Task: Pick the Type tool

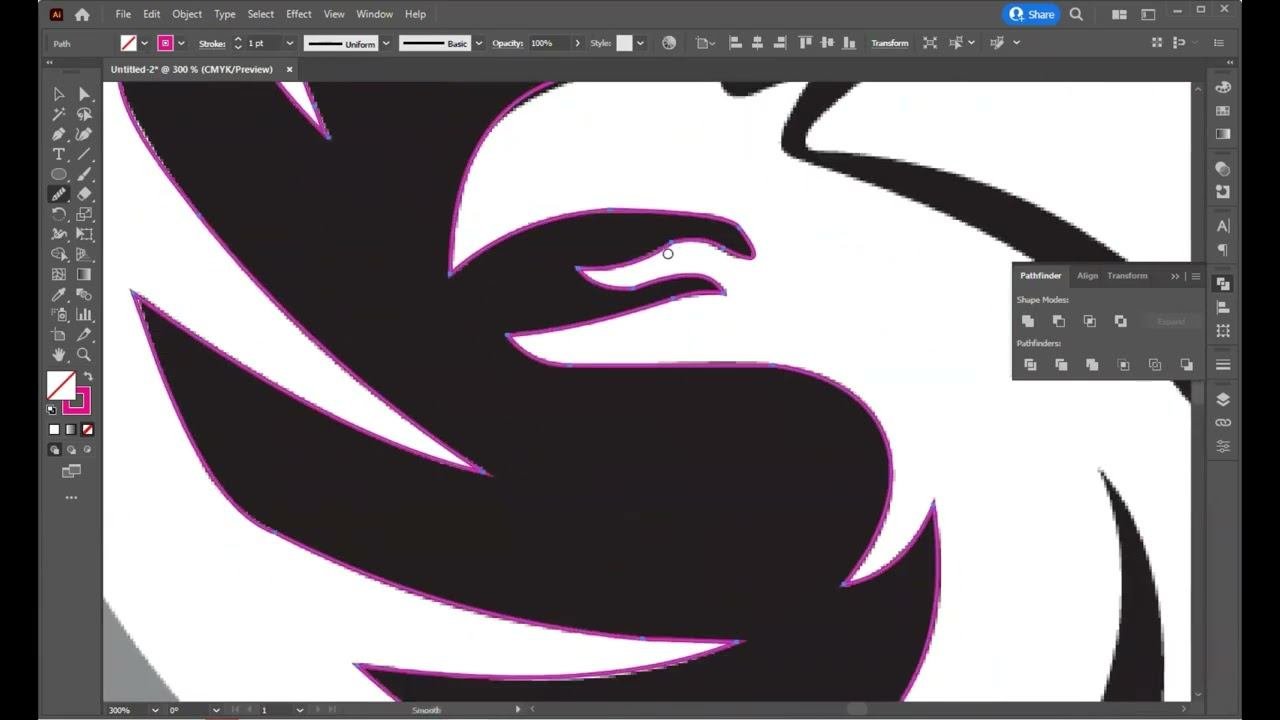Action: point(59,154)
